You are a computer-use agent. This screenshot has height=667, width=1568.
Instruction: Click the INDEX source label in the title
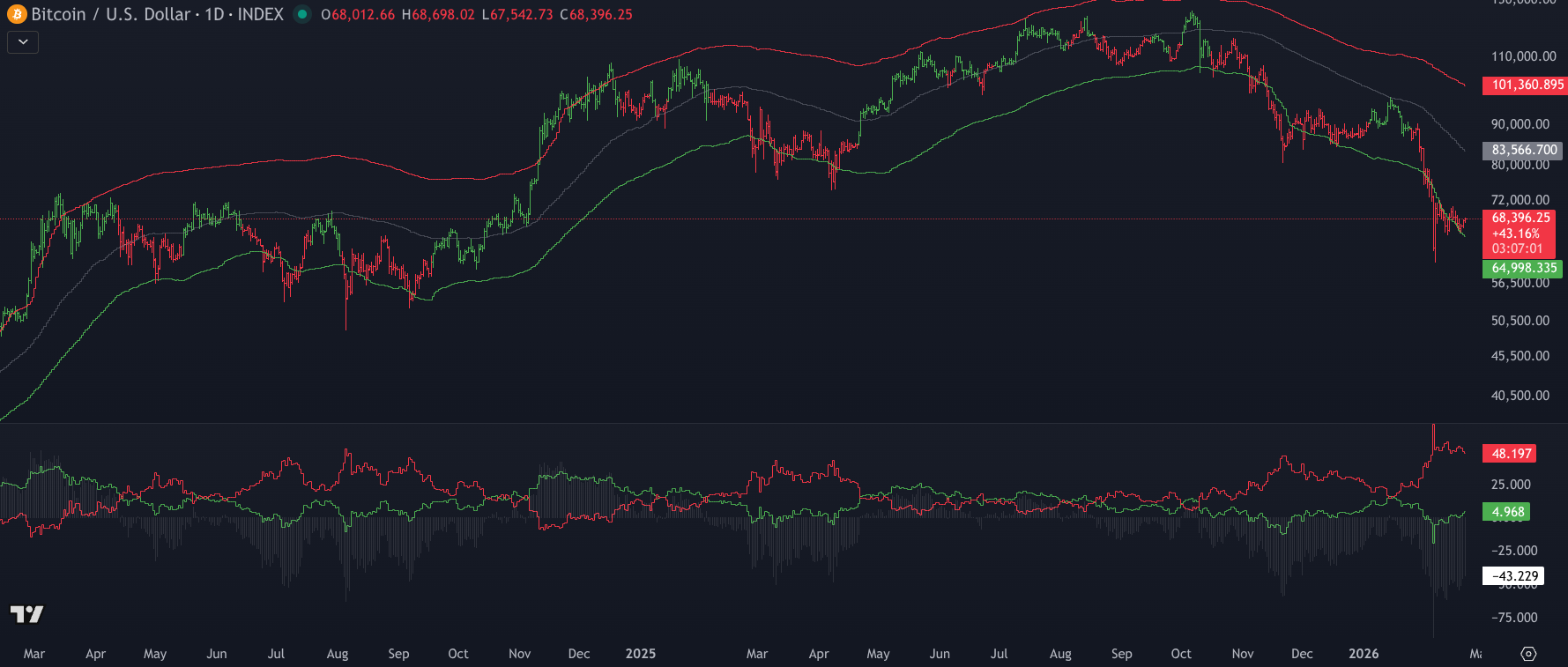point(261,14)
